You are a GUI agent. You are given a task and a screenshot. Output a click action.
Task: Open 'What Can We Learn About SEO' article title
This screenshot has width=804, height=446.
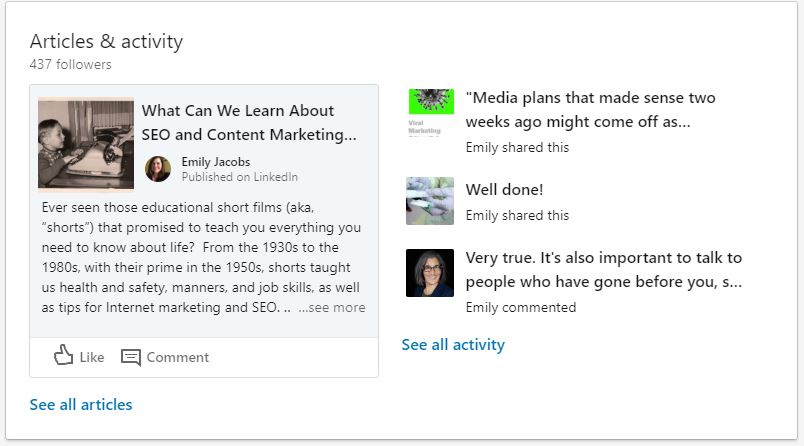(249, 123)
